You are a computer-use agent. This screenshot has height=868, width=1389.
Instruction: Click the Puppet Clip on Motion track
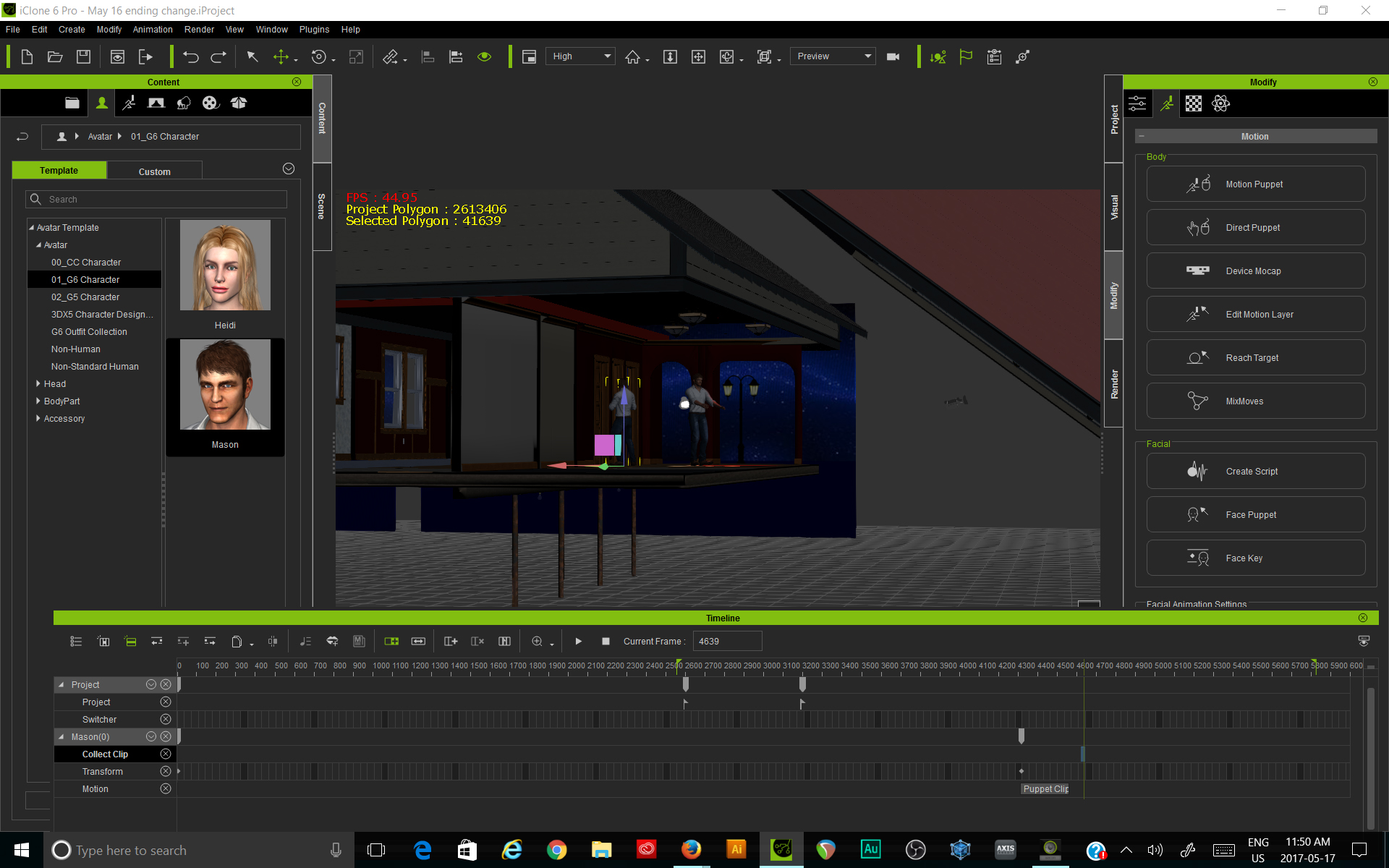[1045, 788]
